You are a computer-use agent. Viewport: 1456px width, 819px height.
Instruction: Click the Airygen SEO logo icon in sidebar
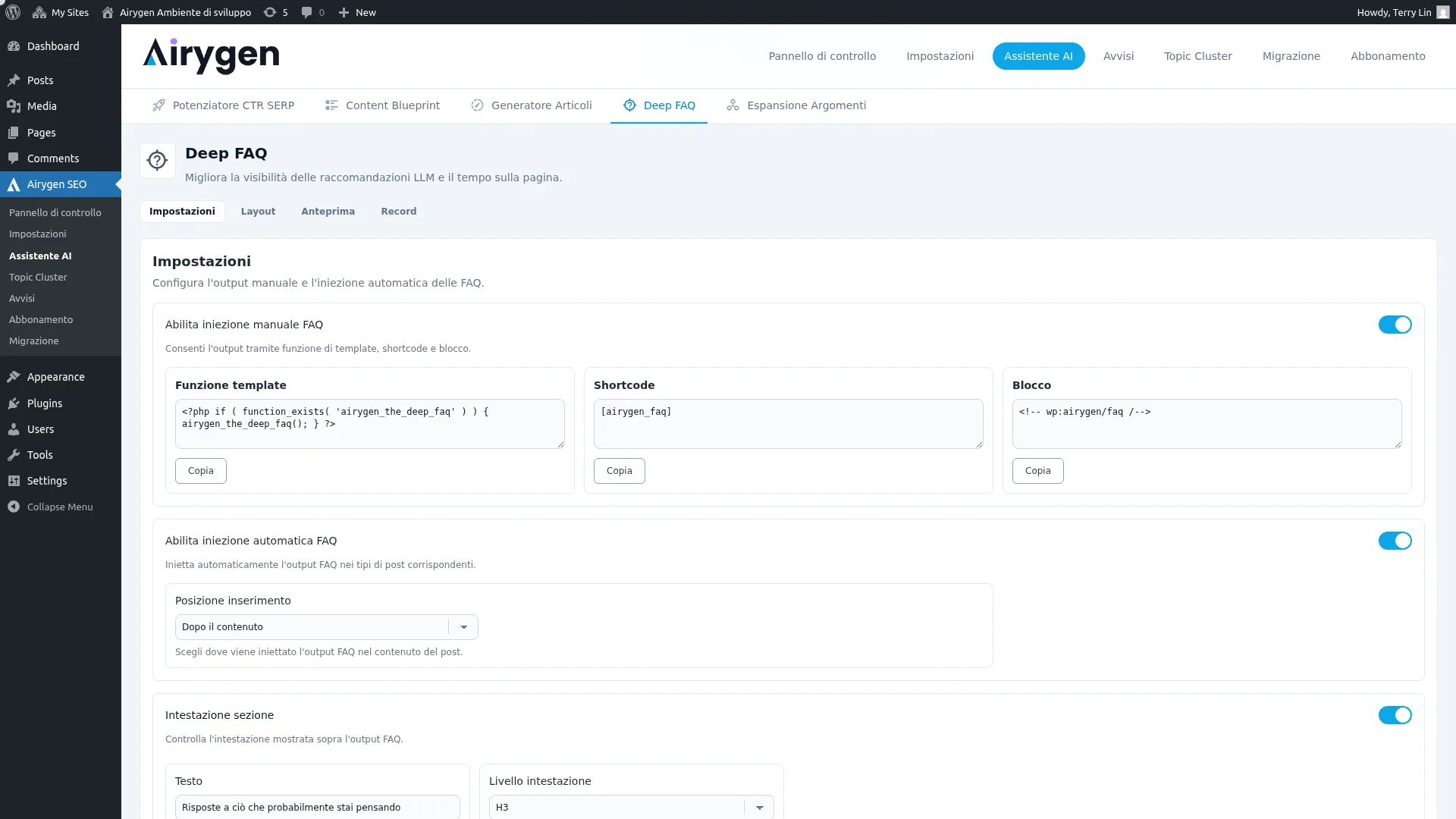click(x=14, y=184)
